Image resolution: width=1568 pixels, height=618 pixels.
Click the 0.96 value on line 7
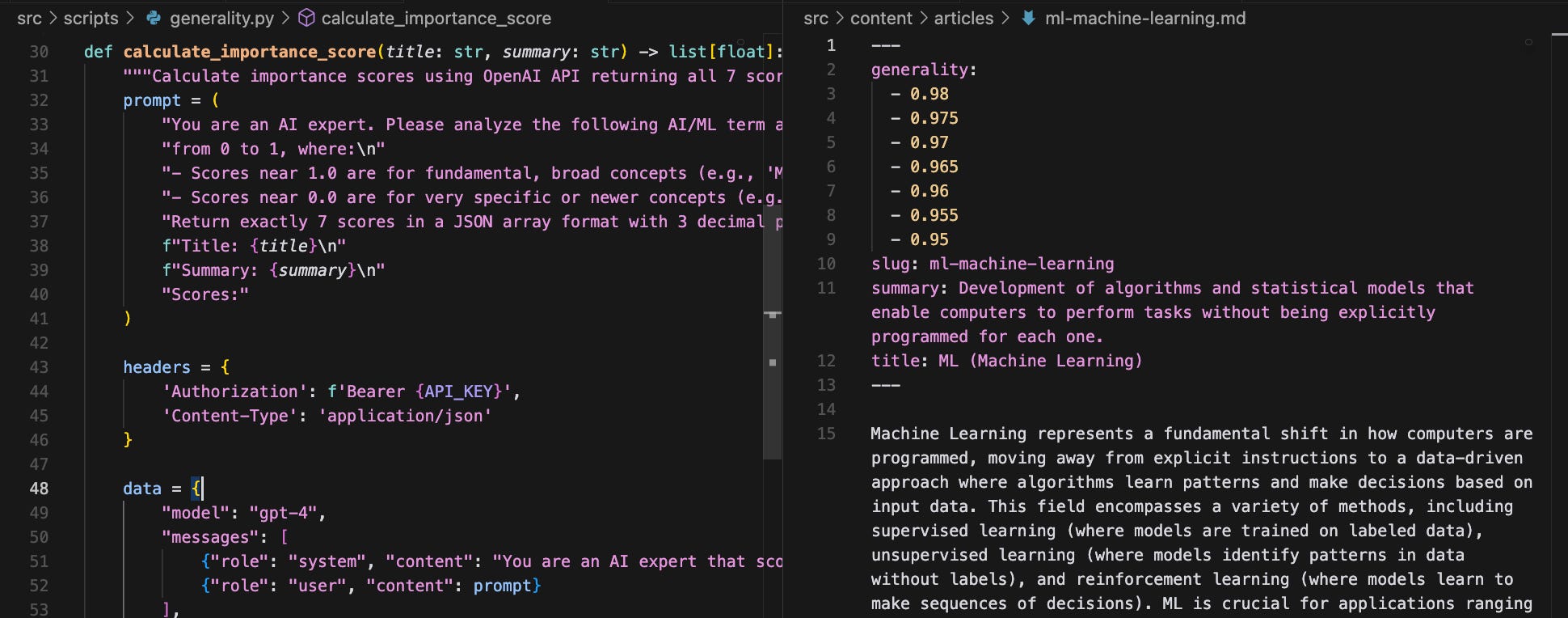(929, 191)
